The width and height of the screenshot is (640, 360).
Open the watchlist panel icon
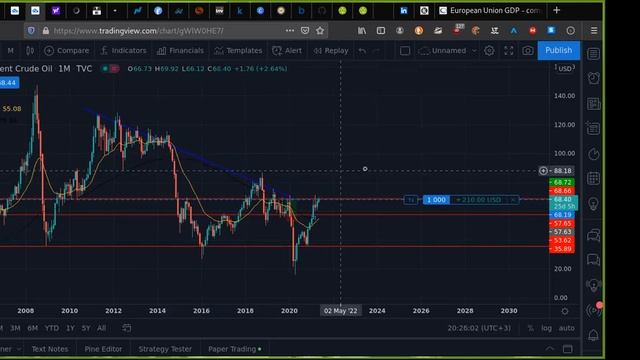593,54
